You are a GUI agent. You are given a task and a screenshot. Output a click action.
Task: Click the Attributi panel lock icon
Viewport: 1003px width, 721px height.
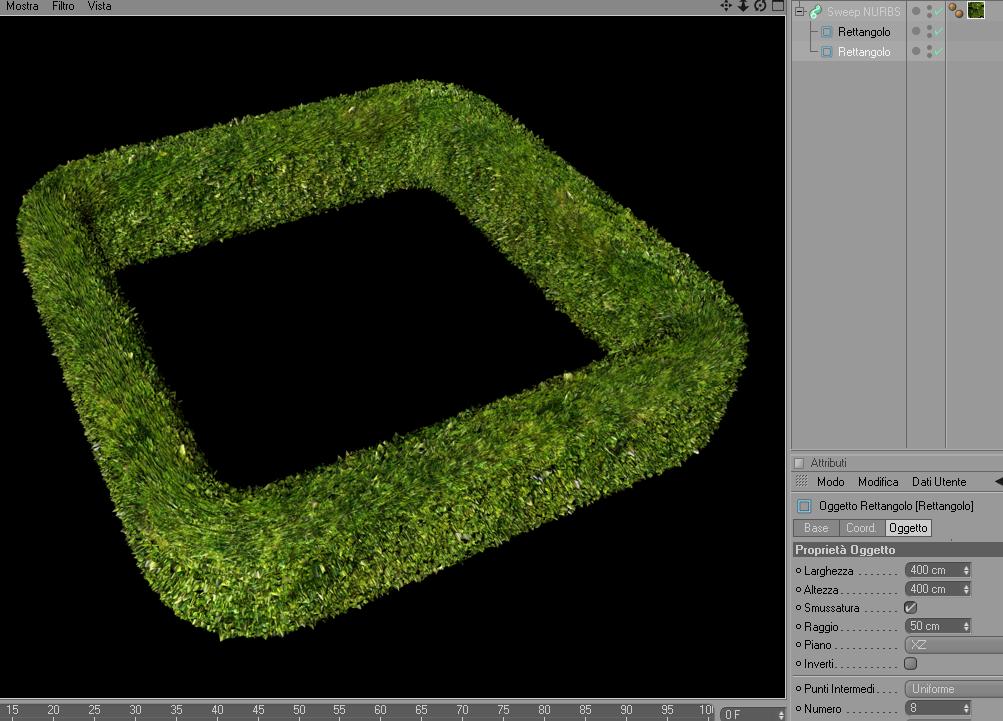798,463
